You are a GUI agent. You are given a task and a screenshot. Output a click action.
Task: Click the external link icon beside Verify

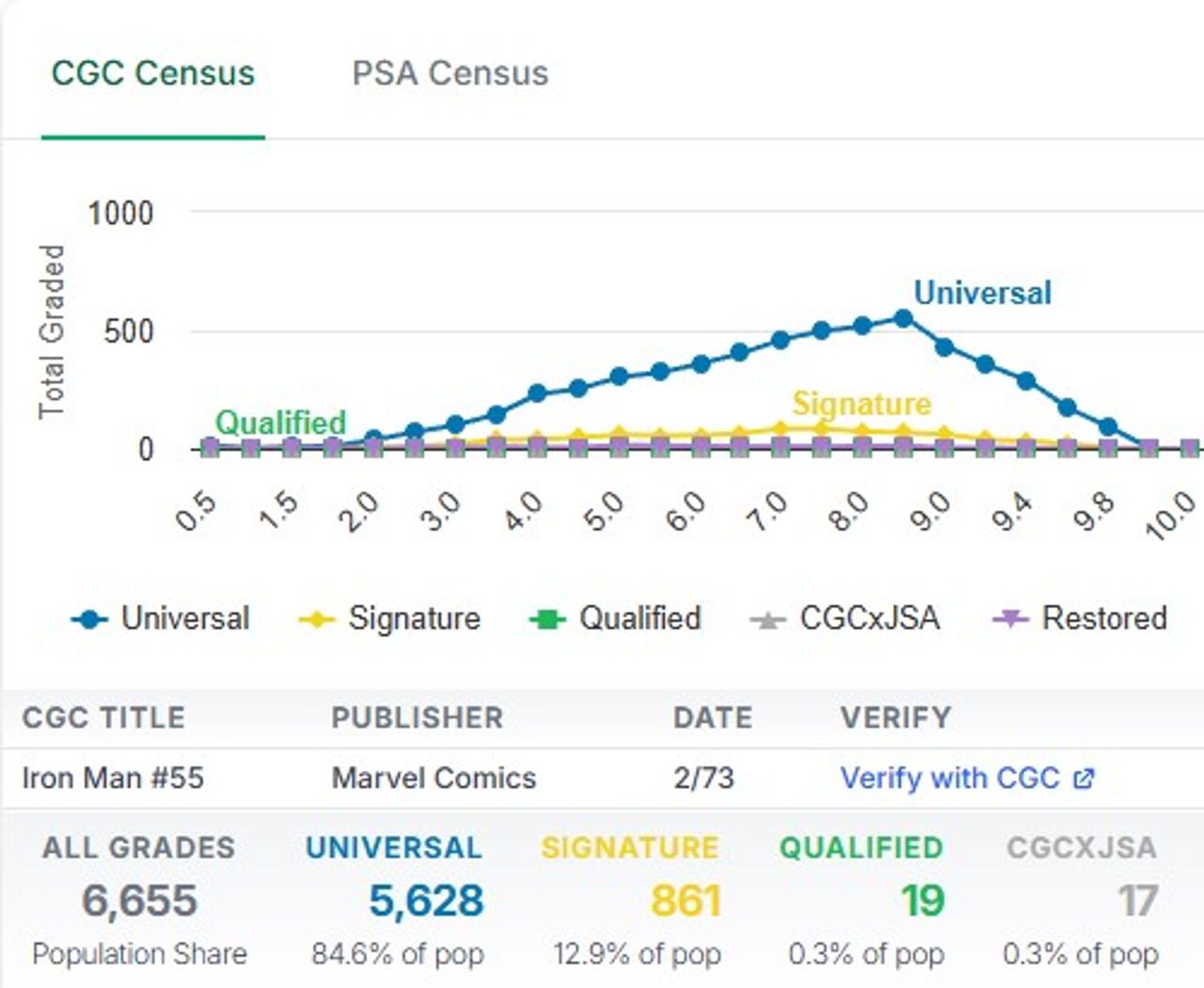[1084, 778]
